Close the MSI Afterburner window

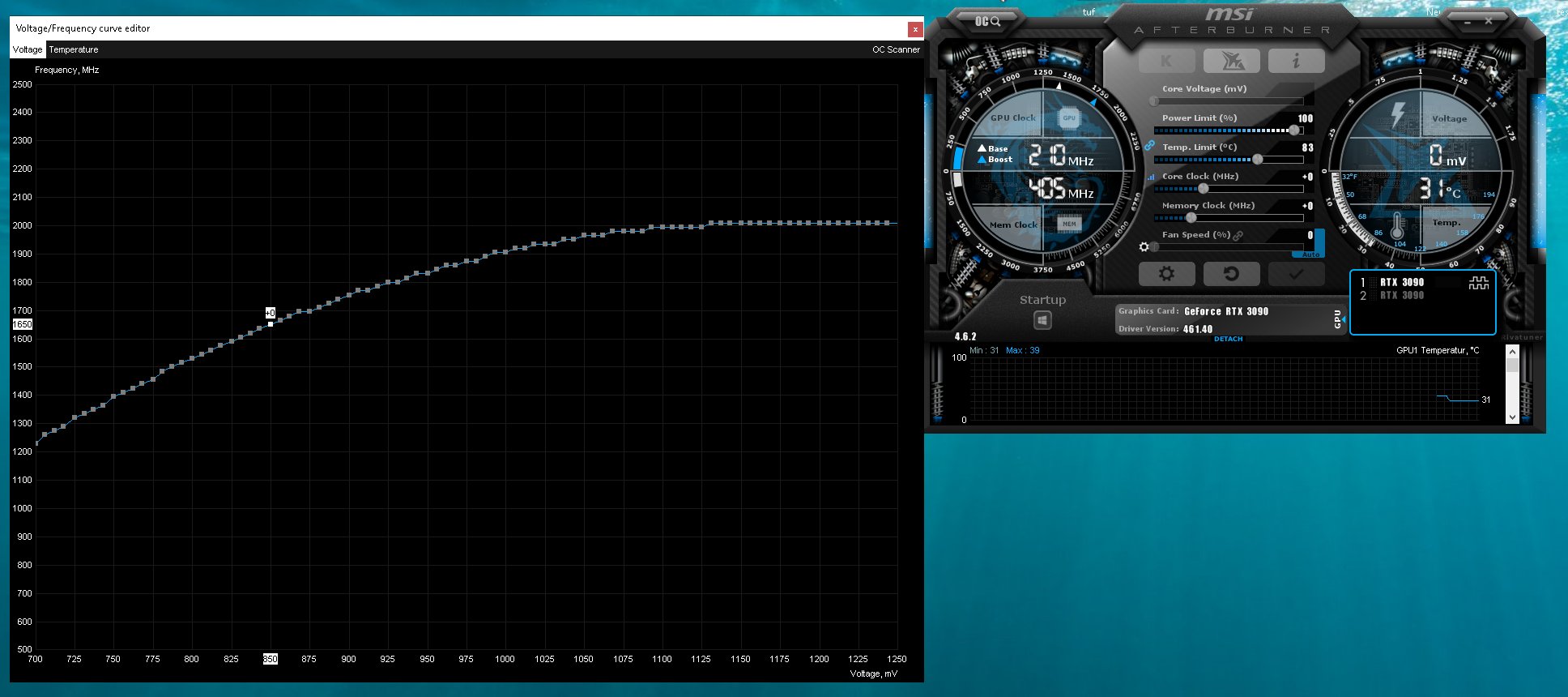[x=1489, y=22]
